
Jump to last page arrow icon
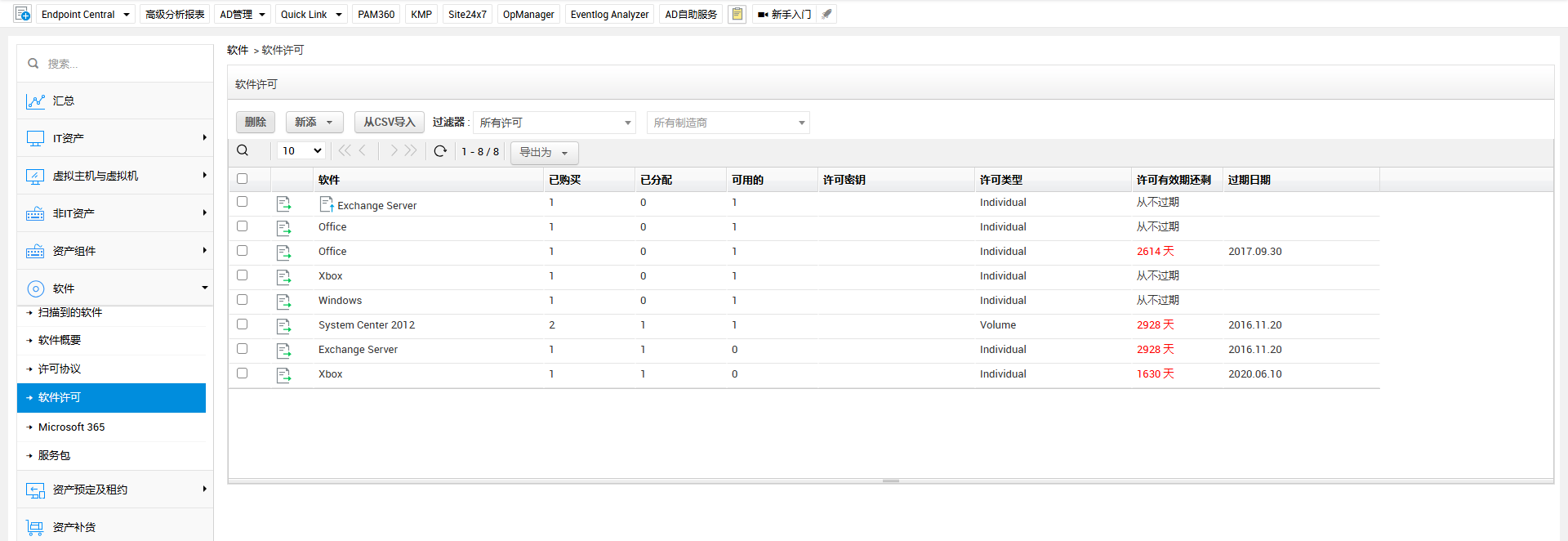pyautogui.click(x=412, y=150)
